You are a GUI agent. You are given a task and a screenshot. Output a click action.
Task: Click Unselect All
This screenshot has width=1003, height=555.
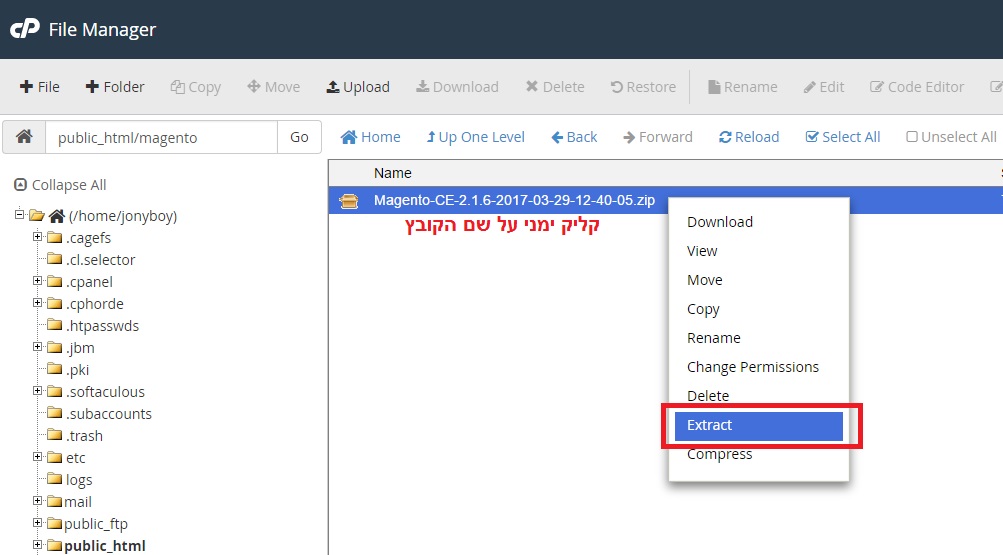tap(952, 137)
